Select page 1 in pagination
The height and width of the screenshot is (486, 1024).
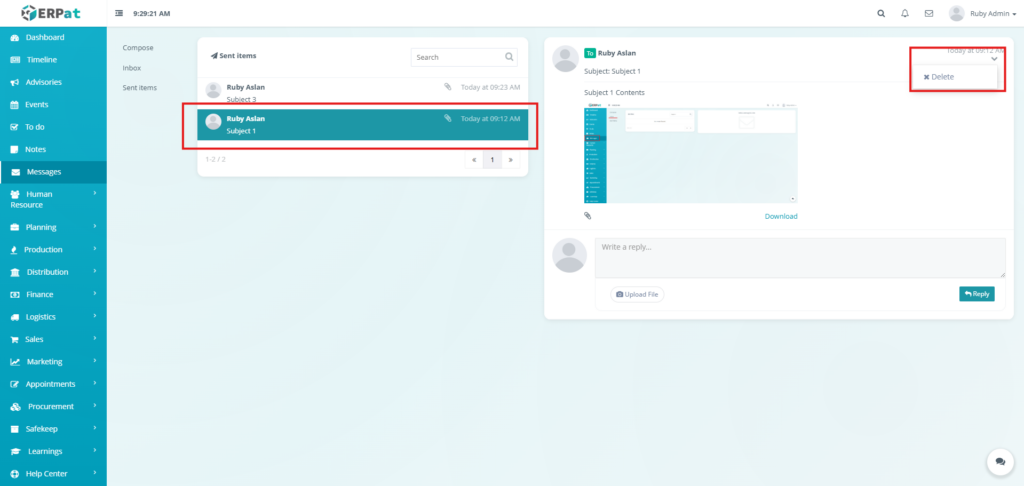492,159
